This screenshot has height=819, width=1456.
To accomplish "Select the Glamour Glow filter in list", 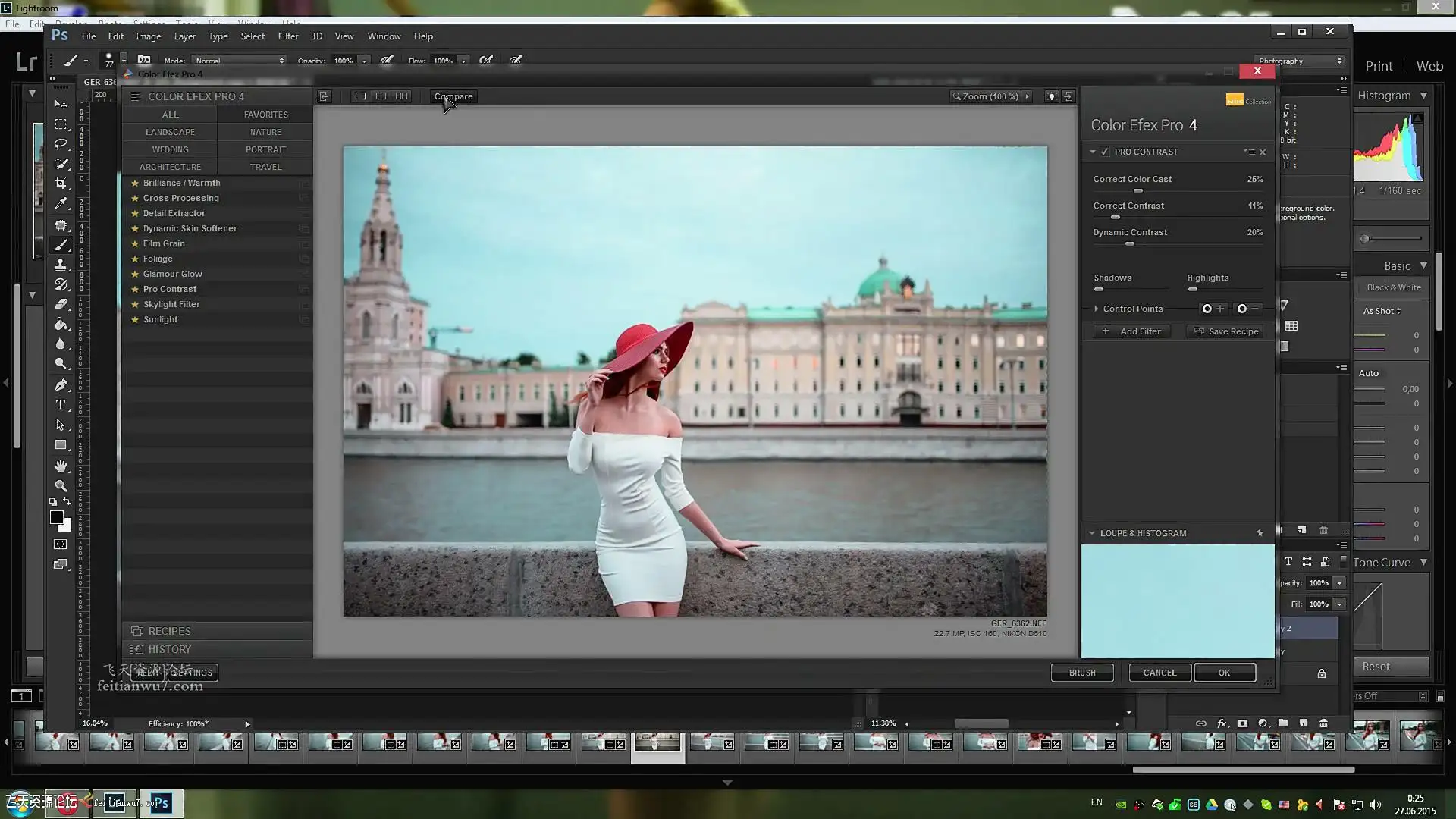I will [173, 274].
